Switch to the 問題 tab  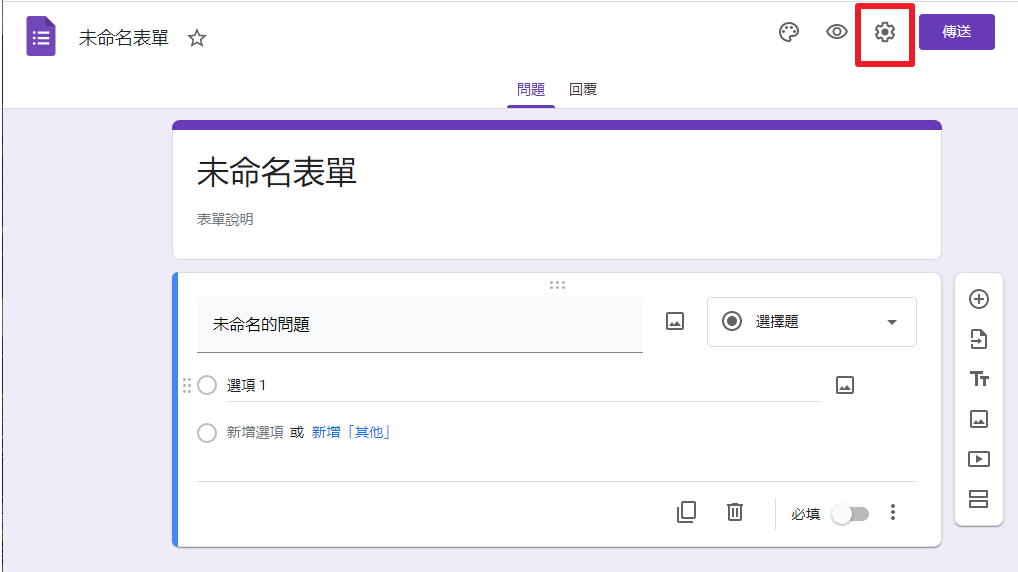pos(530,90)
